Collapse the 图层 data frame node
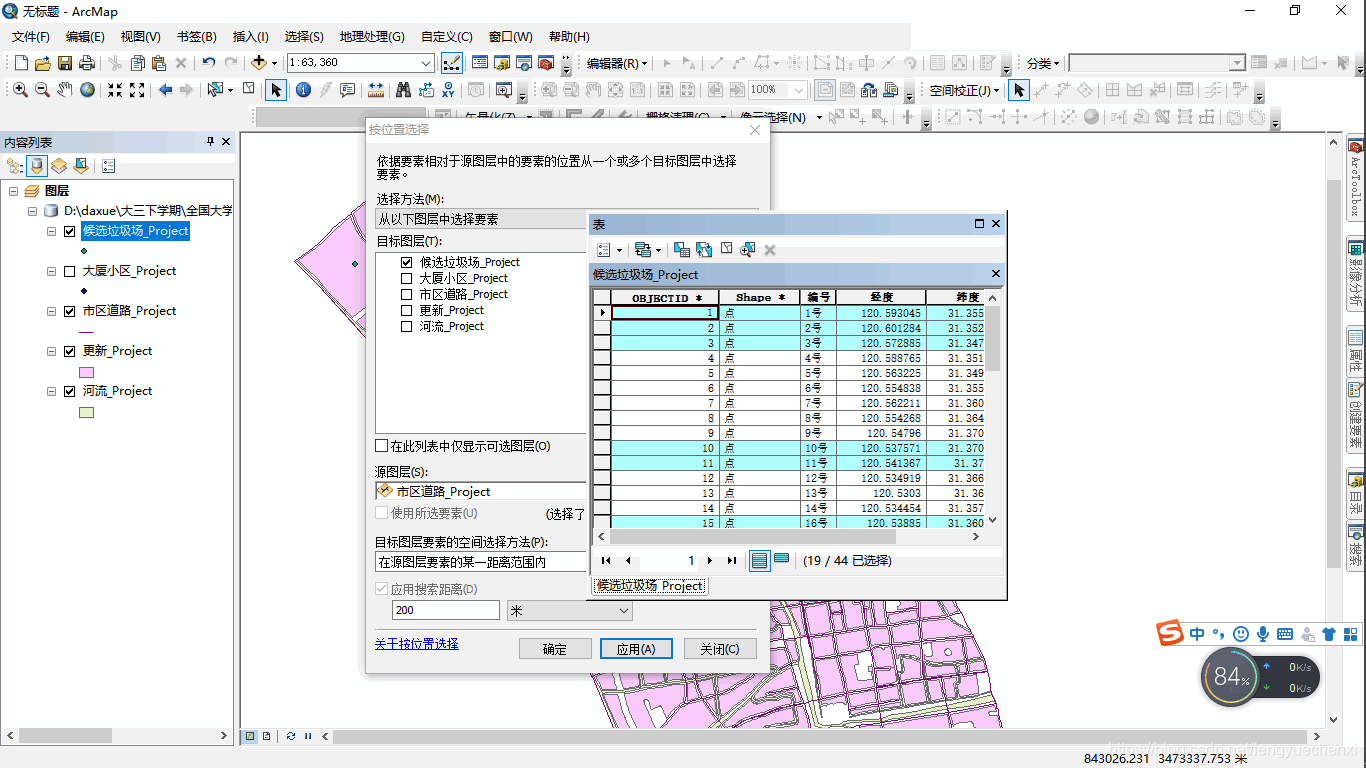Viewport: 1366px width, 768px height. 14,191
